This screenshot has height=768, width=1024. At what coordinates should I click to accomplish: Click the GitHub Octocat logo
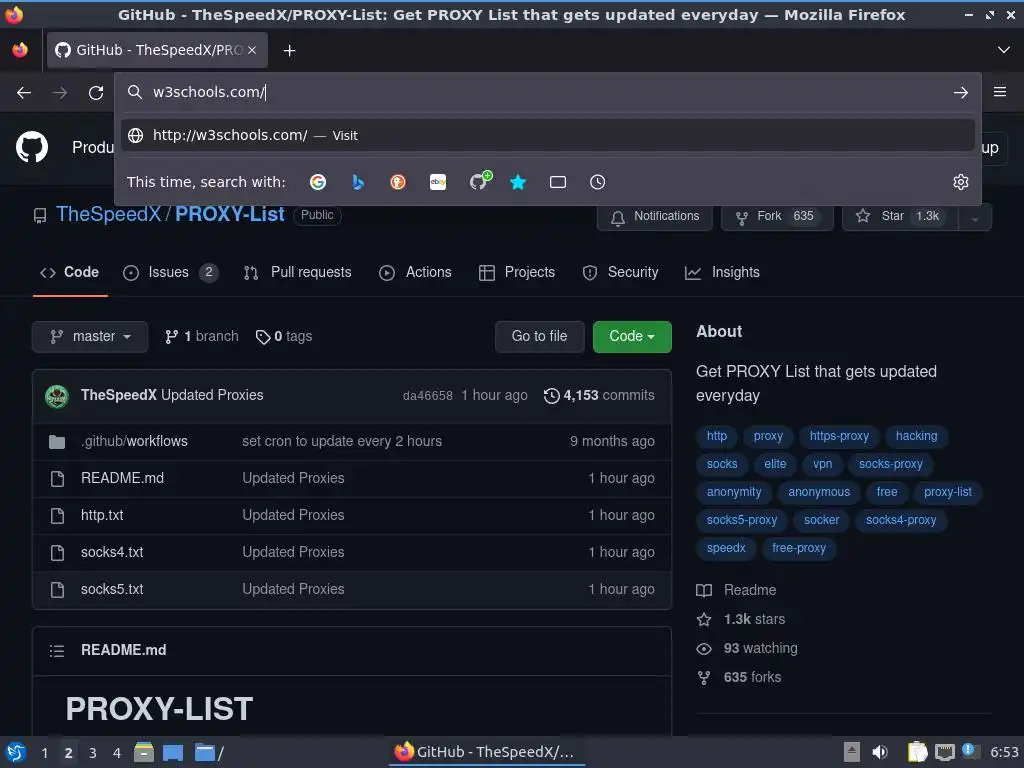click(32, 148)
